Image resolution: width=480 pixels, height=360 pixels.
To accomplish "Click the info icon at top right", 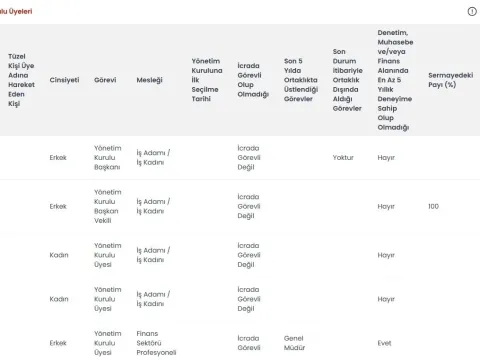I will 472,12.
